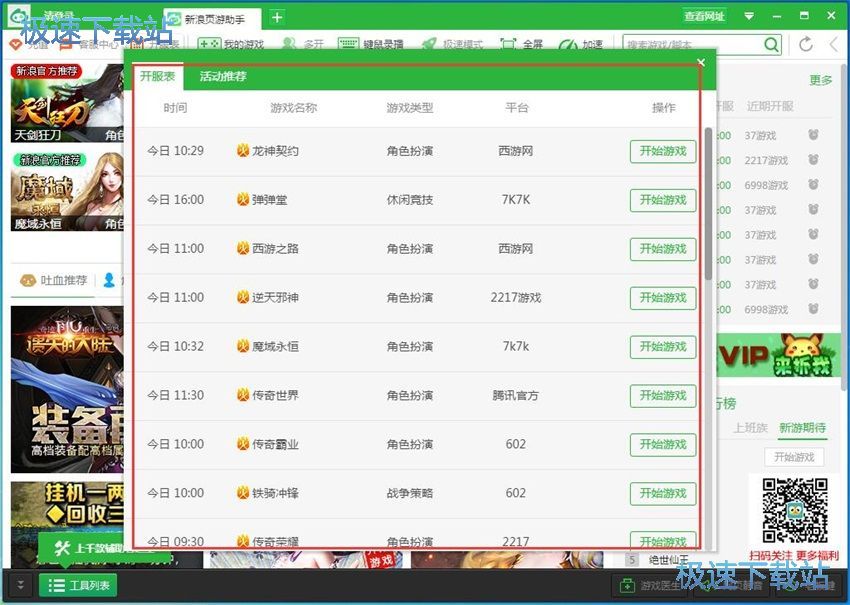Start game for 魔域永恒 in table

click(663, 346)
